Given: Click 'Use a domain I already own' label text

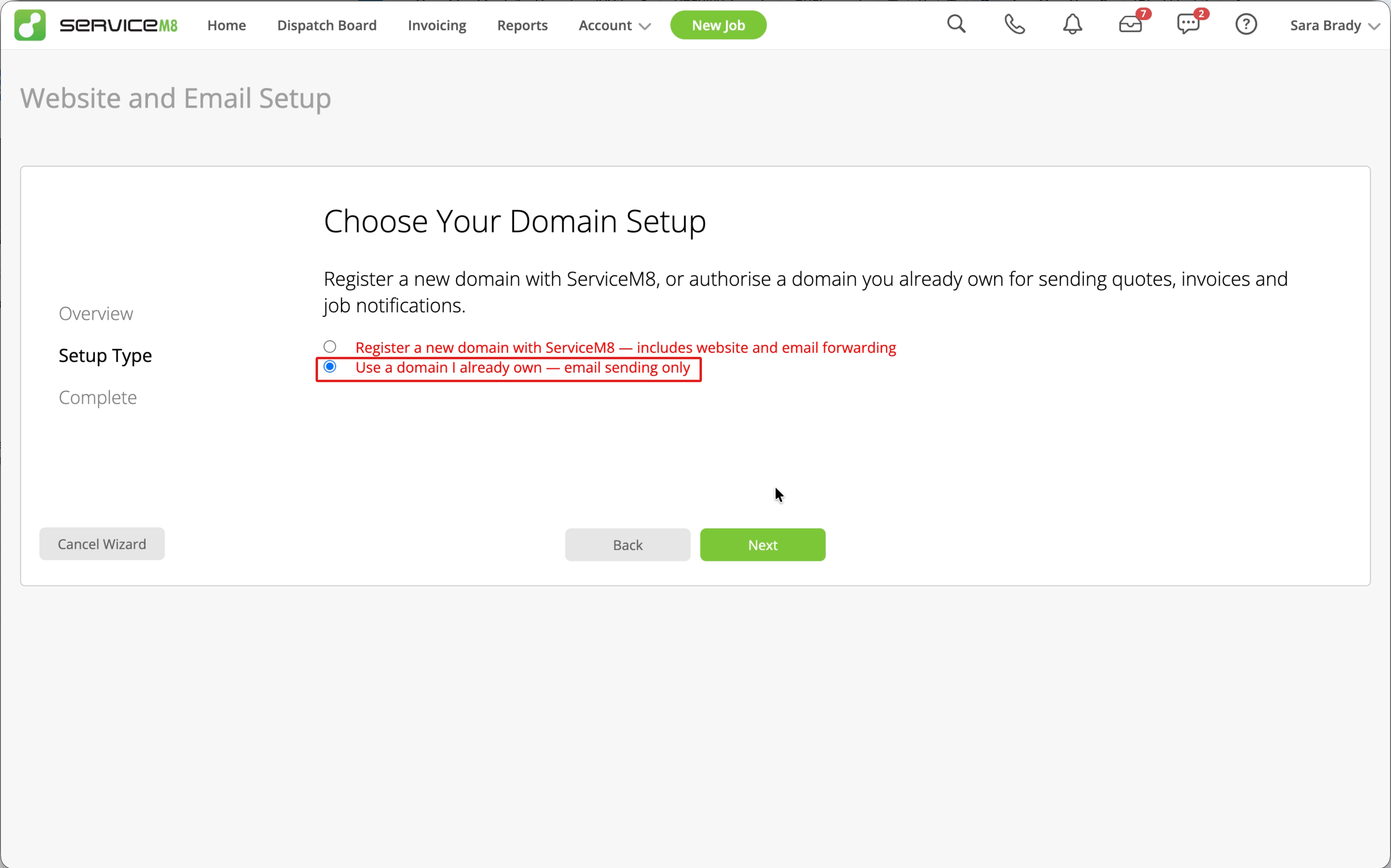Looking at the screenshot, I should click(x=523, y=367).
